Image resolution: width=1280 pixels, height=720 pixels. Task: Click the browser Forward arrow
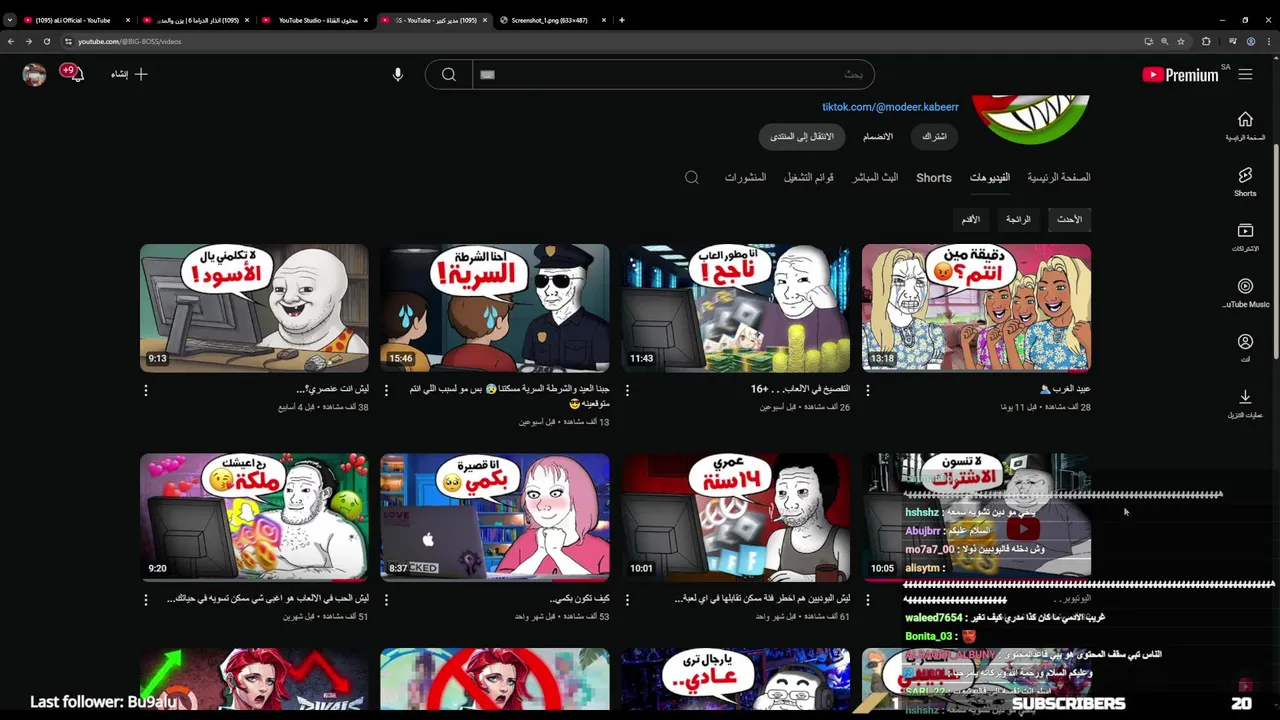(28, 41)
